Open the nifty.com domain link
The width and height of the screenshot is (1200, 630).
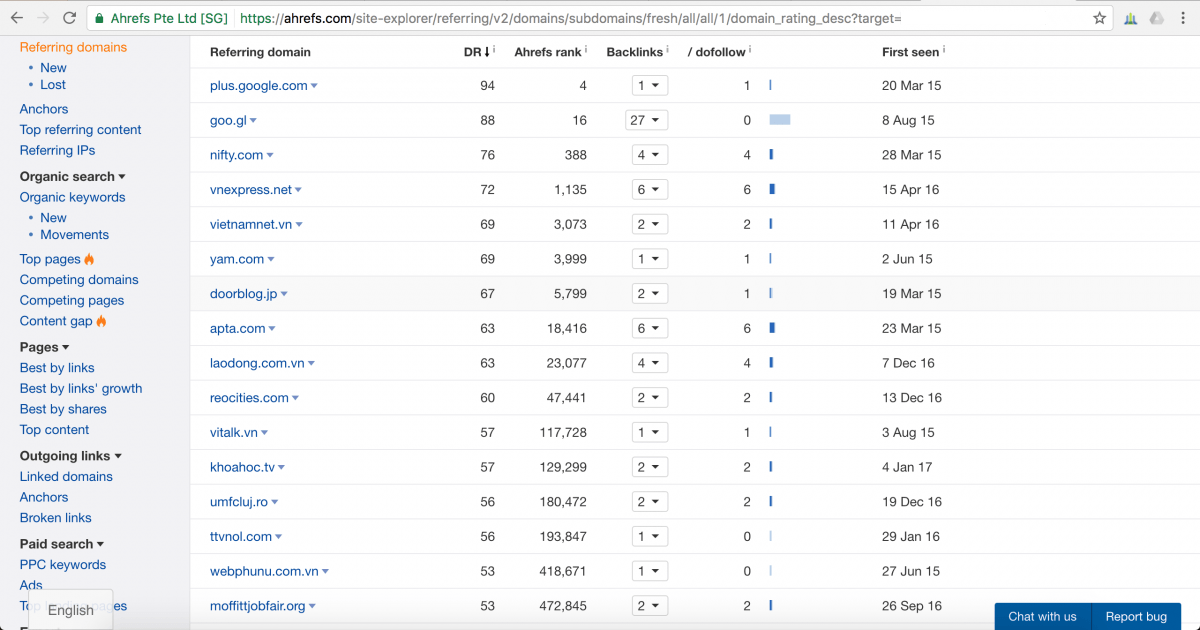click(x=237, y=155)
